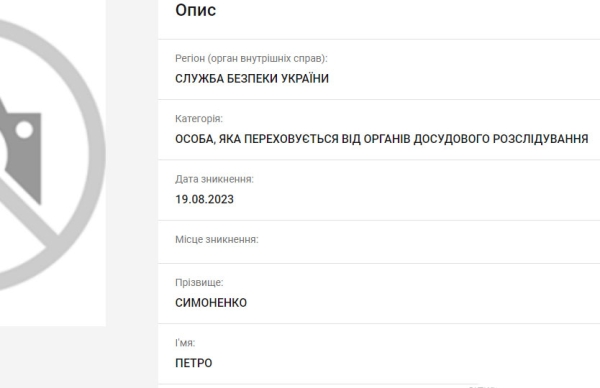Click the Опис section heading
The image size is (600, 388).
(196, 10)
